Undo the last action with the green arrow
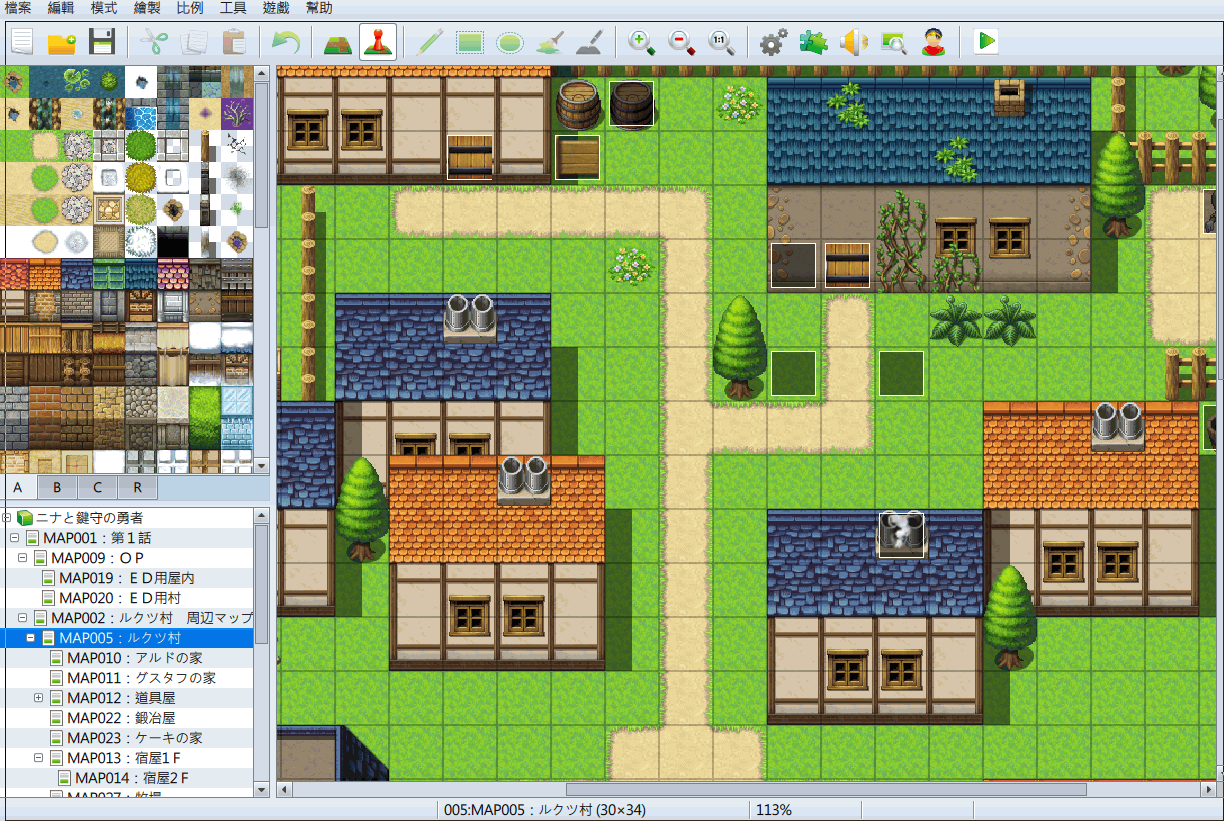The width and height of the screenshot is (1224, 821). pyautogui.click(x=286, y=42)
